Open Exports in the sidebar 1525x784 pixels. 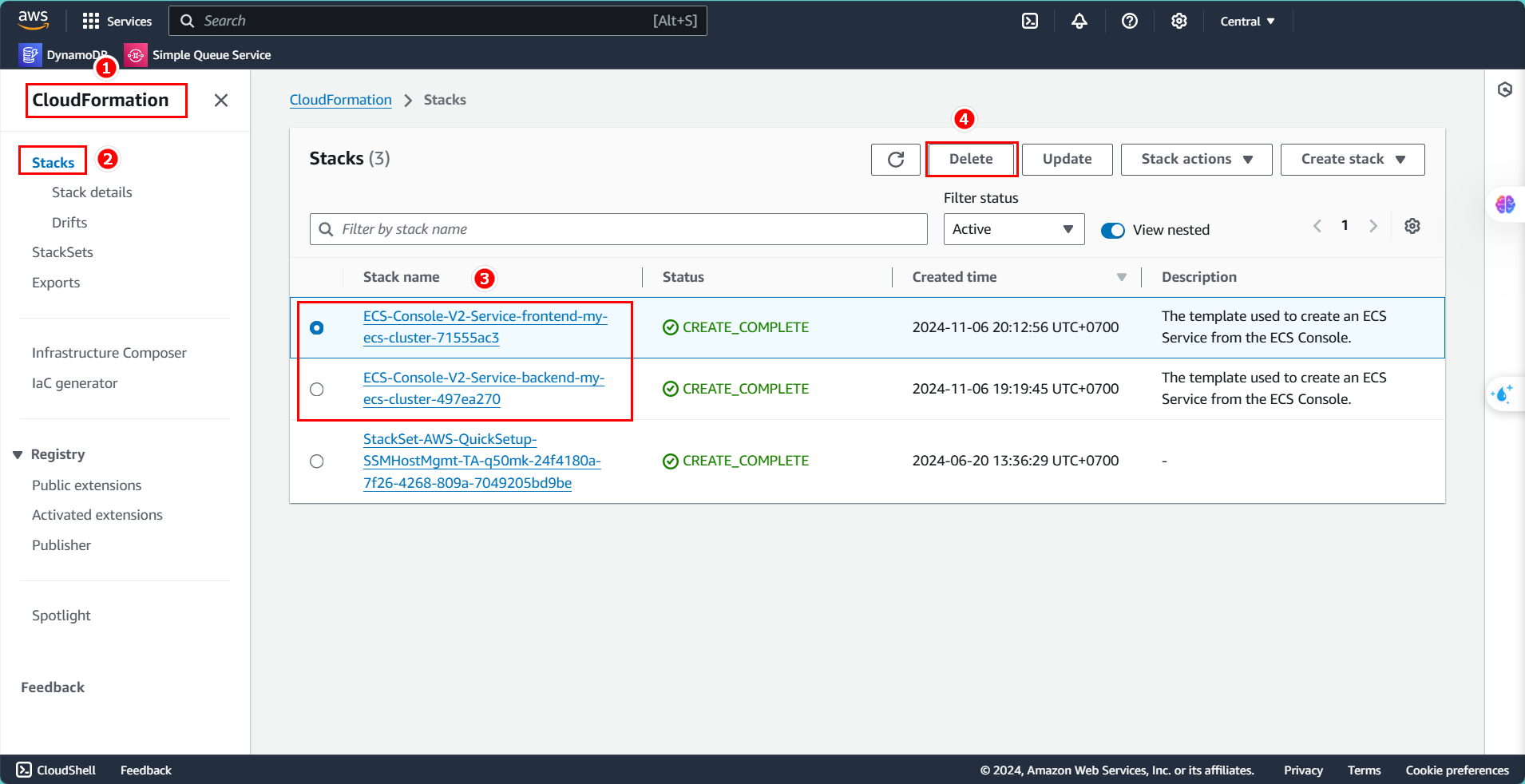(56, 283)
